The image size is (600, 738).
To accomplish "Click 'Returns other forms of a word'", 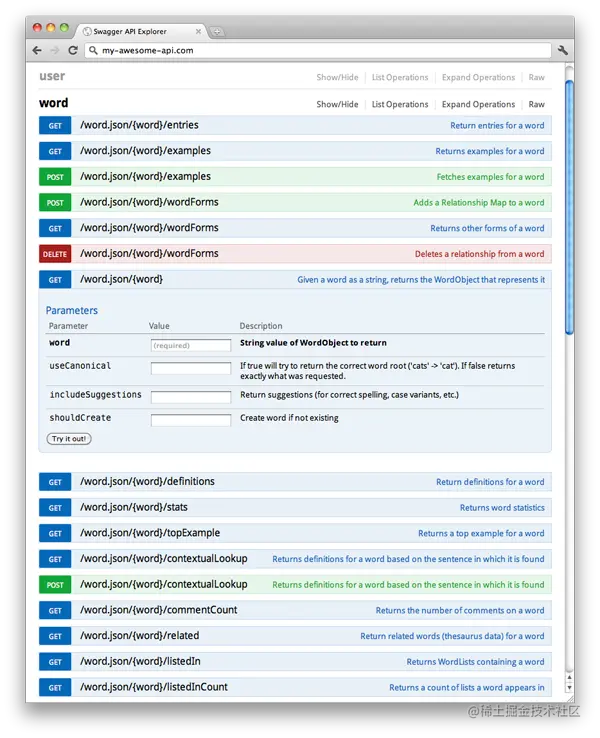I will (487, 228).
